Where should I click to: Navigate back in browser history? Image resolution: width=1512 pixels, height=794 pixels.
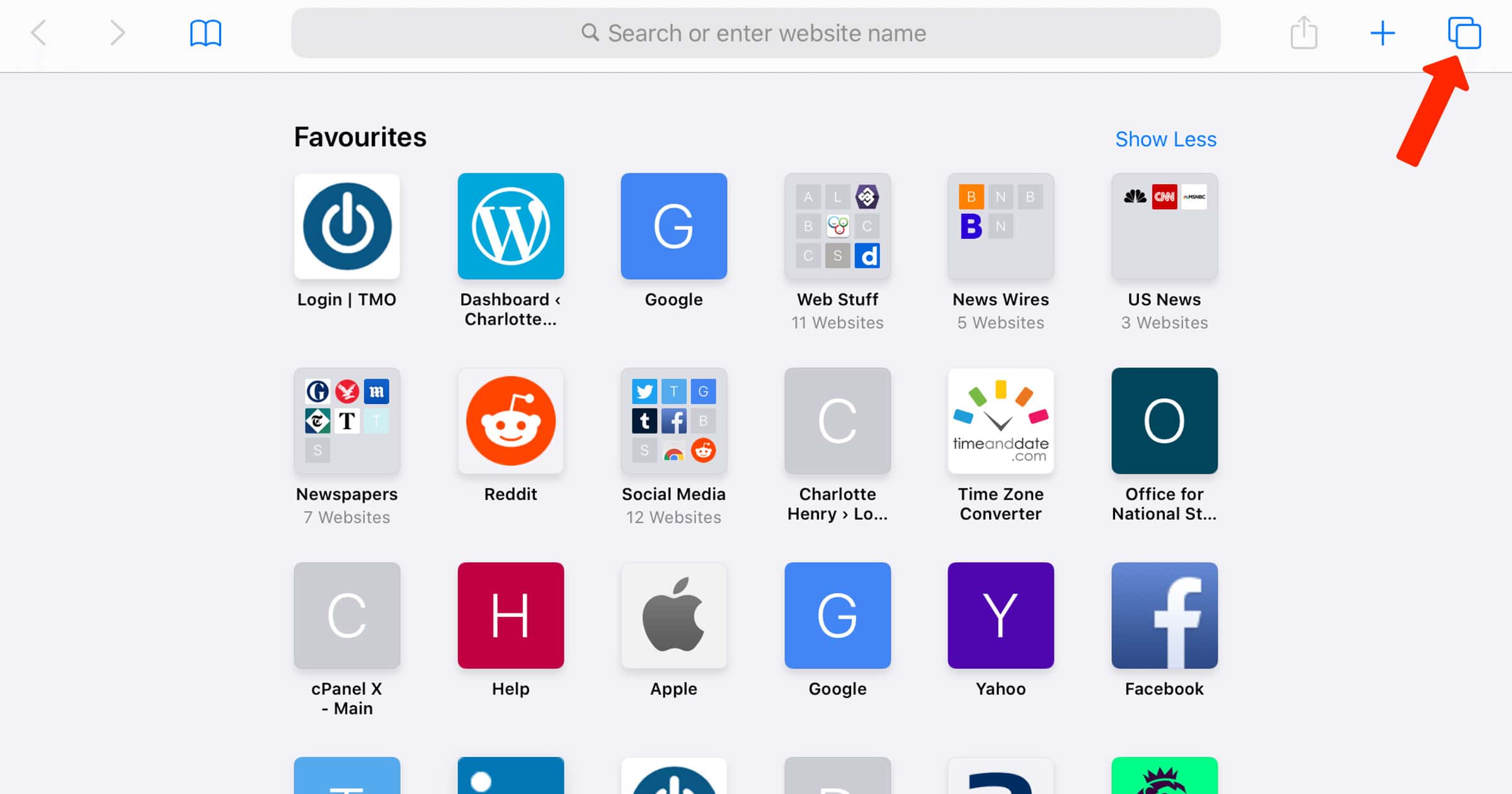pyautogui.click(x=39, y=33)
